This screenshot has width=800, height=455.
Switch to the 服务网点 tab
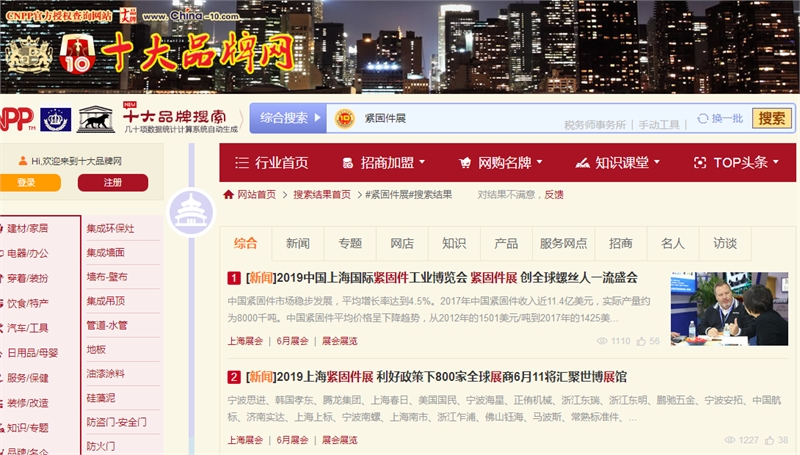pyautogui.click(x=563, y=244)
